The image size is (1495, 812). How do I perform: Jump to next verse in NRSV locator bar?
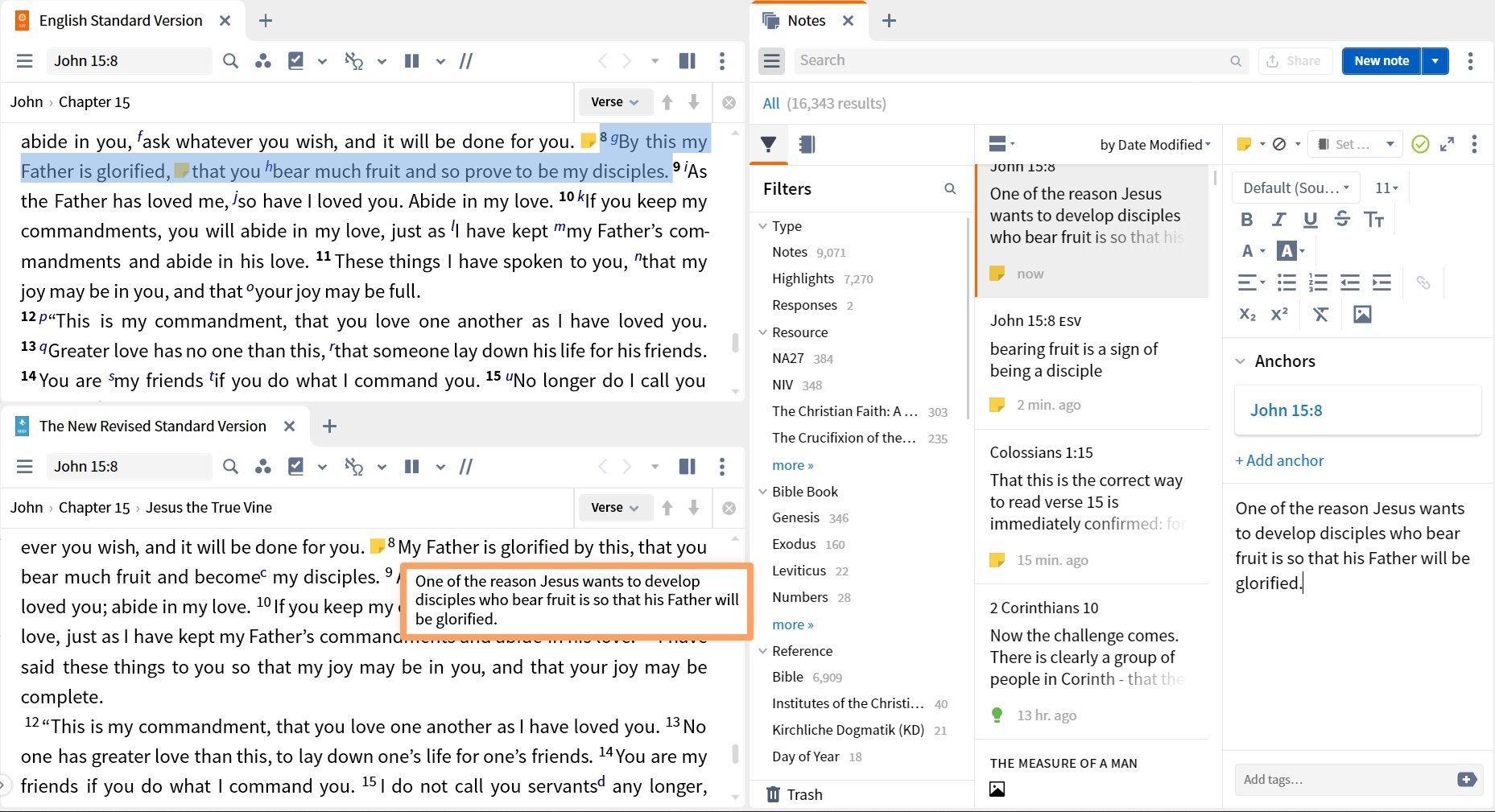pos(694,508)
